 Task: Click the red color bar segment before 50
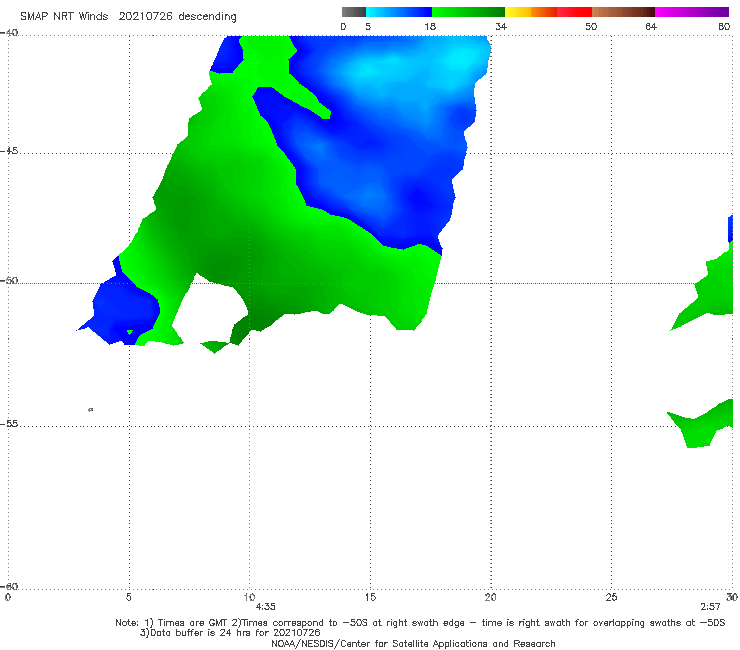[574, 12]
